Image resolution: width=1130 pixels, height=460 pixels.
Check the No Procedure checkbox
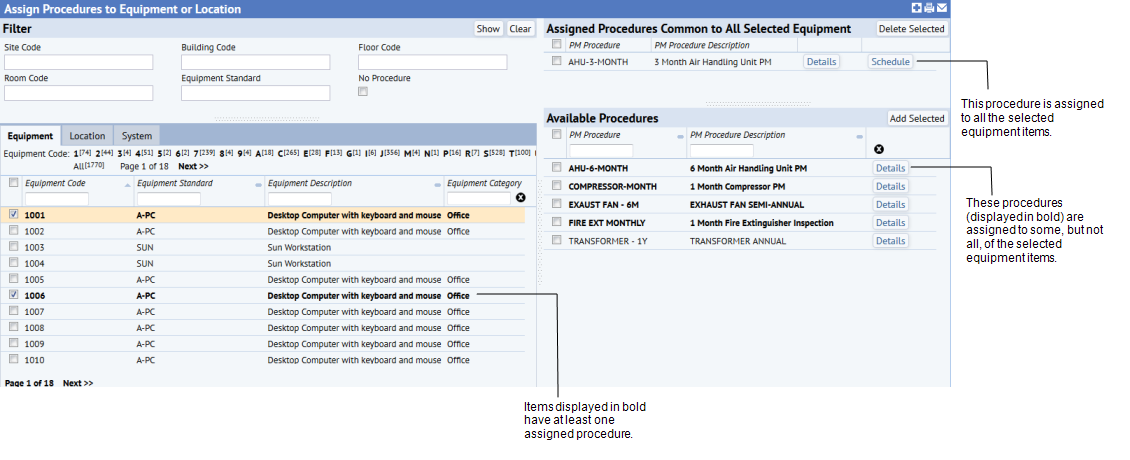pos(363,92)
